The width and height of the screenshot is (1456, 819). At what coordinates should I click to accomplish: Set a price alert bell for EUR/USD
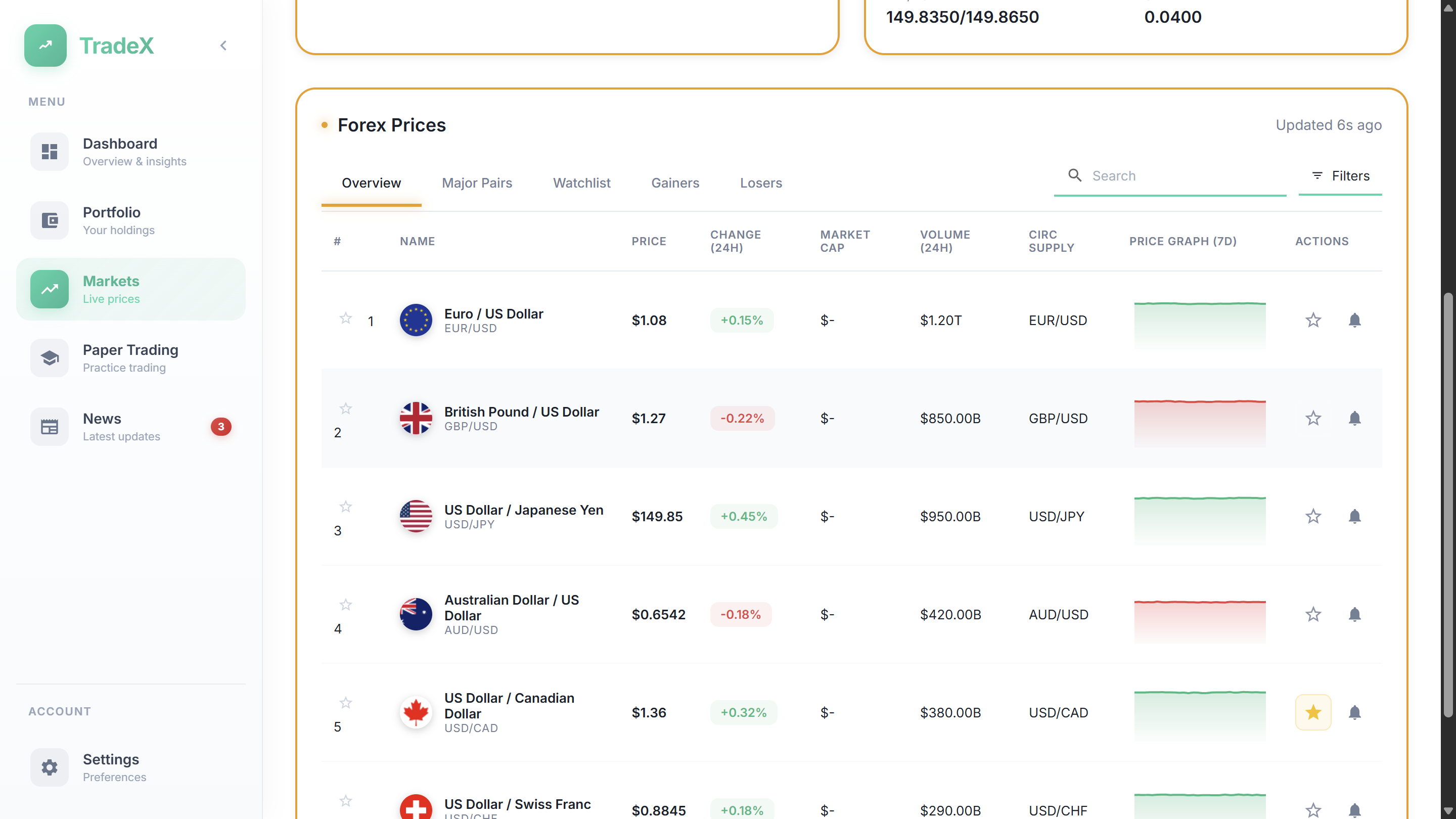(1354, 321)
